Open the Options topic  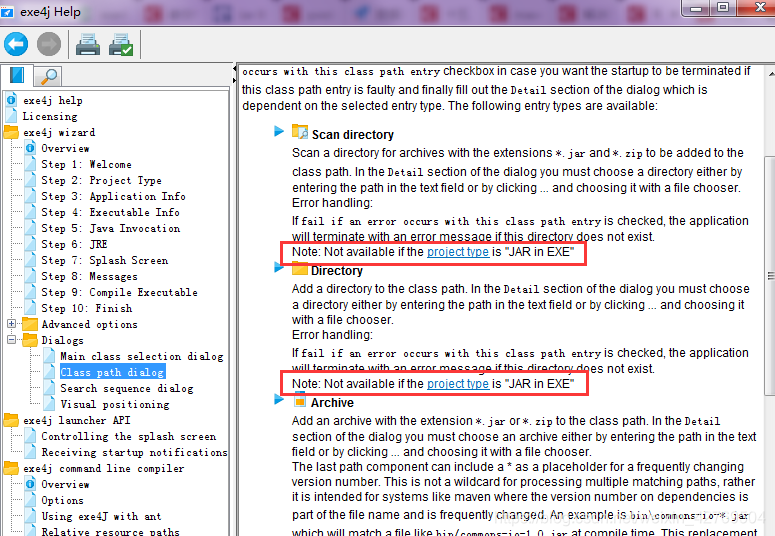coord(62,500)
